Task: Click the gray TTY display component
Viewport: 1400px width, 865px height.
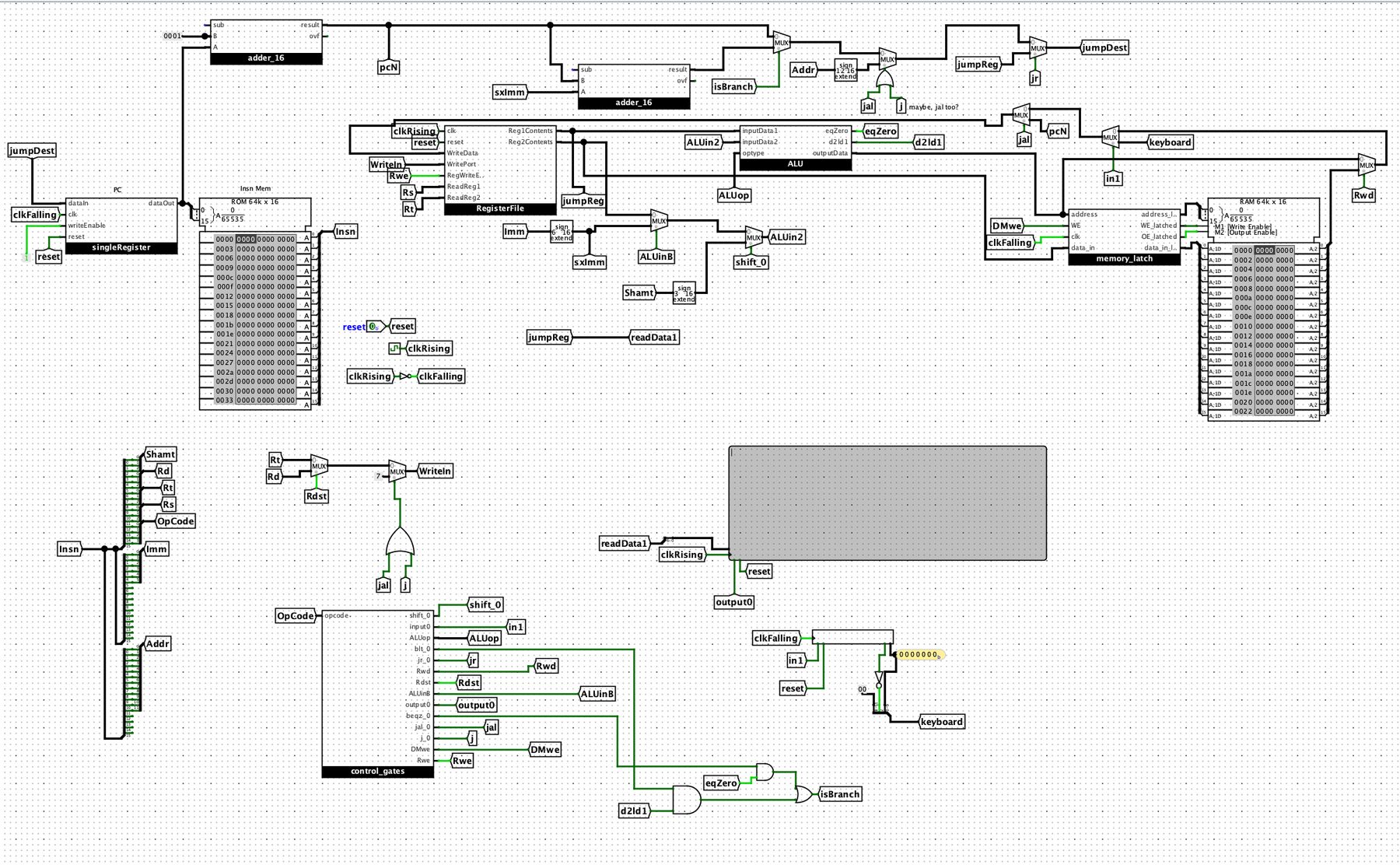Action: coord(887,503)
